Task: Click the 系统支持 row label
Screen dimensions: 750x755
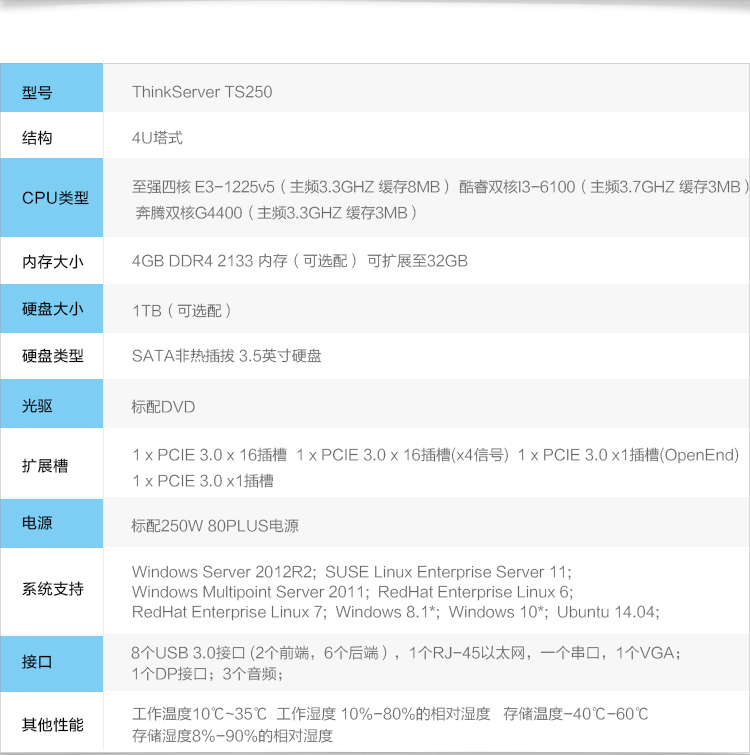Action: pos(53,589)
